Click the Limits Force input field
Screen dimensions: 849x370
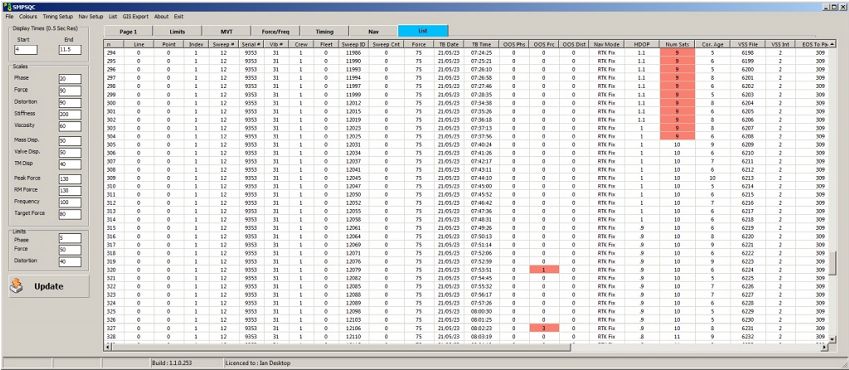click(70, 250)
